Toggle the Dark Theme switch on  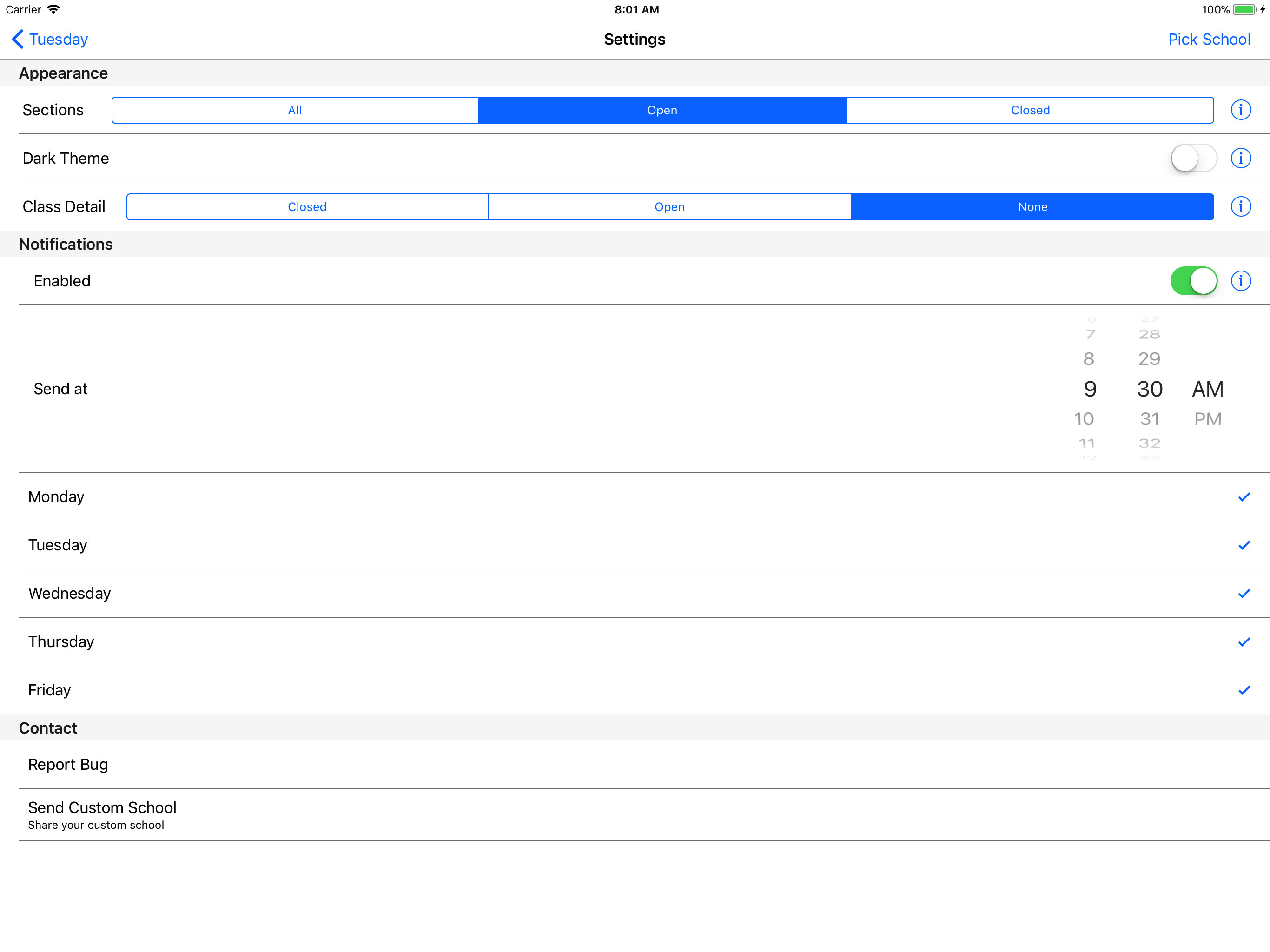point(1192,158)
